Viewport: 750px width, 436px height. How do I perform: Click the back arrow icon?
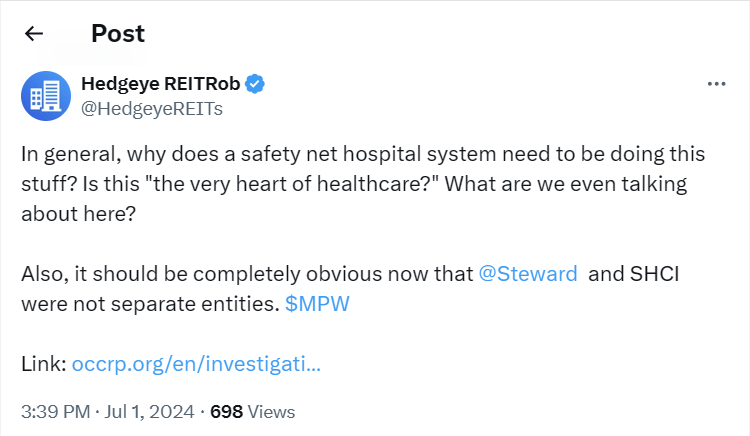click(34, 33)
